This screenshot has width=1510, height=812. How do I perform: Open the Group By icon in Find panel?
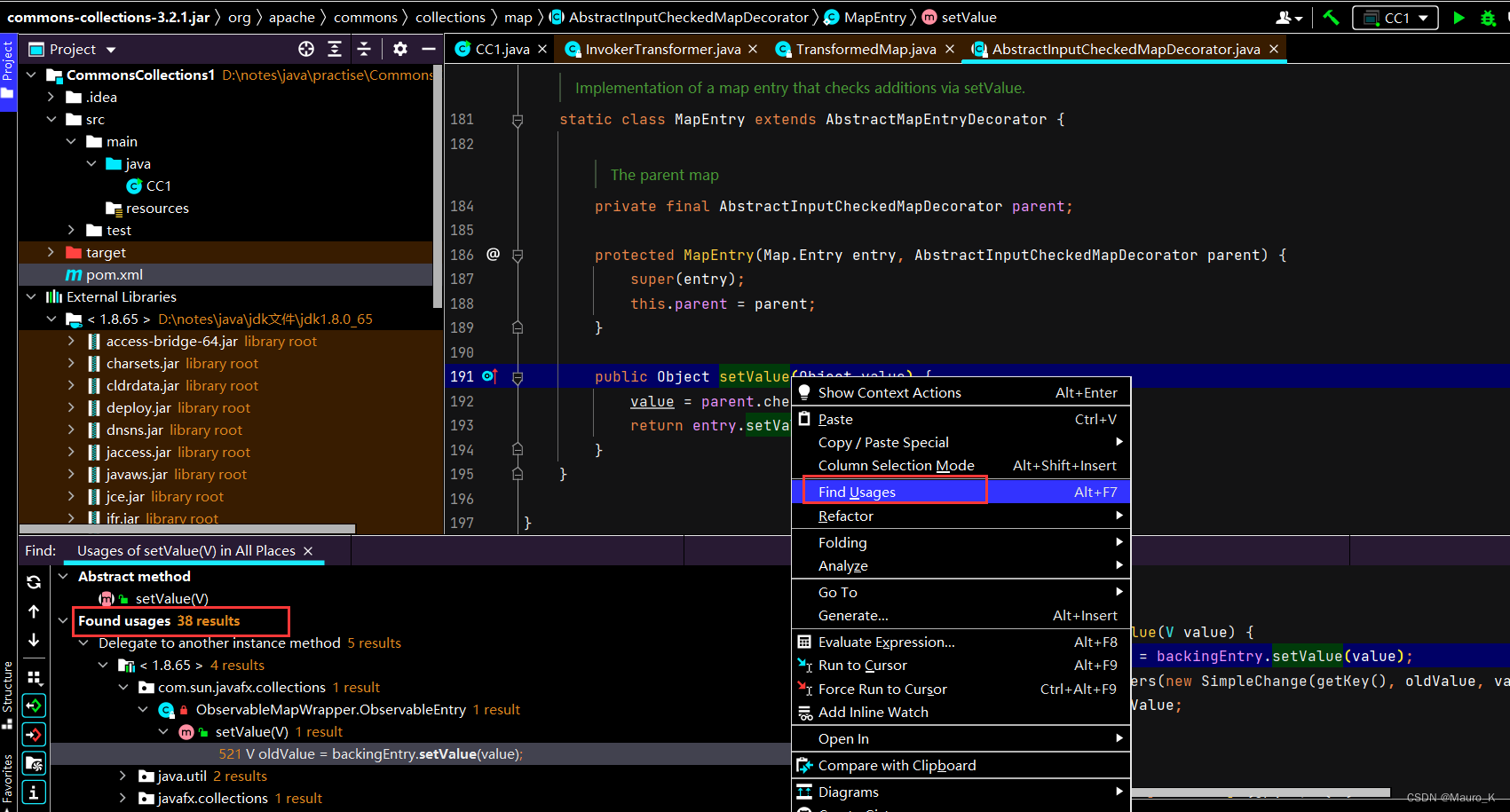coord(34,678)
